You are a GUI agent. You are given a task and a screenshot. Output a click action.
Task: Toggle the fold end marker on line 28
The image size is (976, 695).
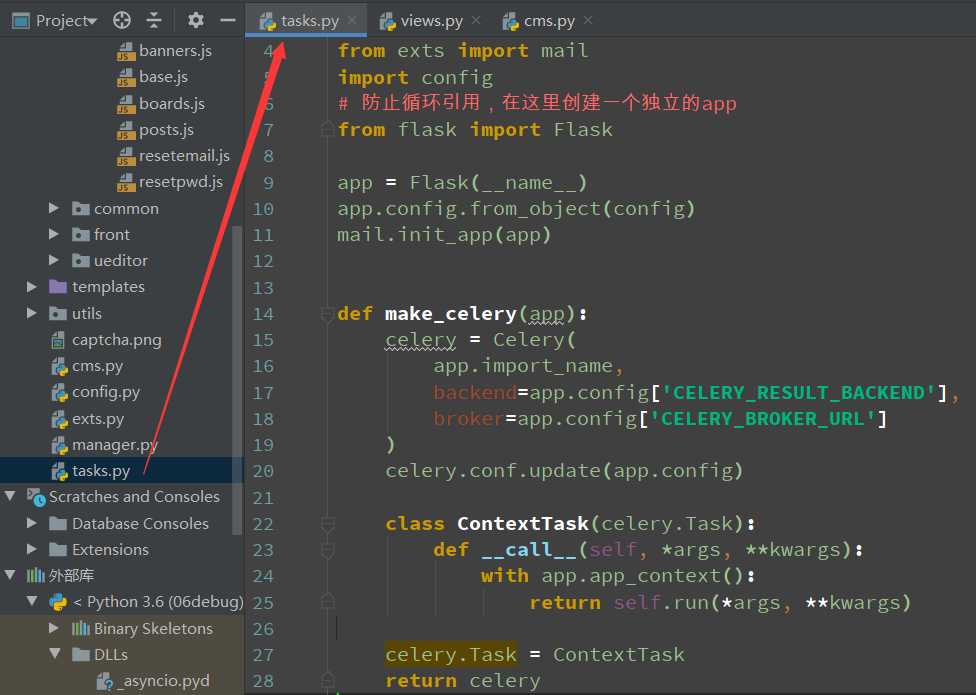(327, 680)
